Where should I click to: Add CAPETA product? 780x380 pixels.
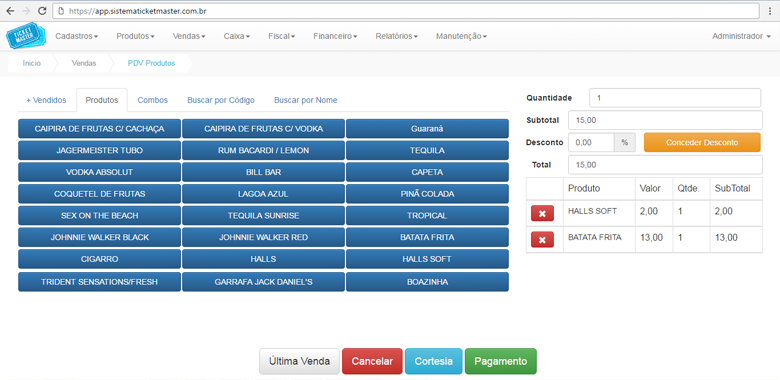click(x=427, y=172)
